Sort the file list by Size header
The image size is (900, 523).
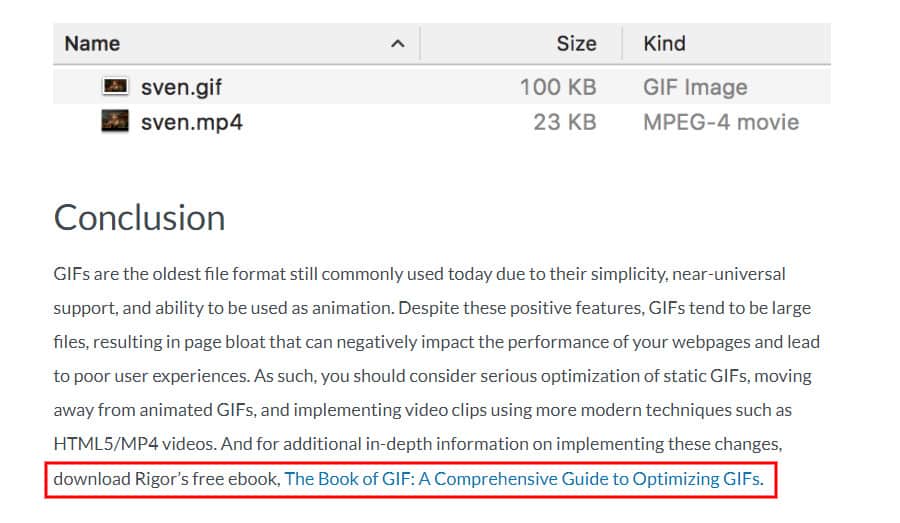point(576,44)
